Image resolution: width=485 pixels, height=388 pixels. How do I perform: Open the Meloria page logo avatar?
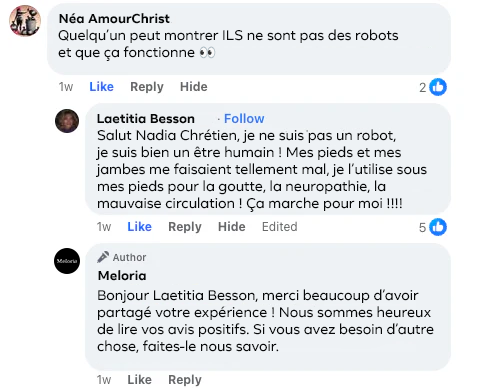click(67, 261)
